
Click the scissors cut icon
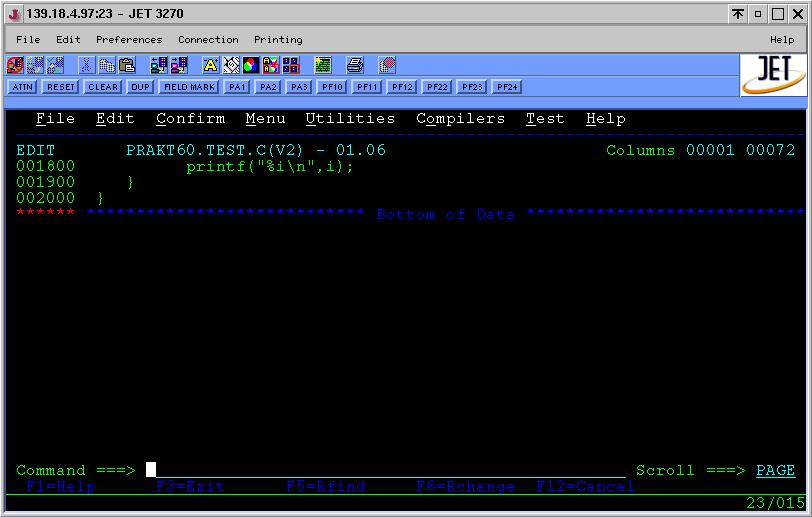(x=86, y=66)
